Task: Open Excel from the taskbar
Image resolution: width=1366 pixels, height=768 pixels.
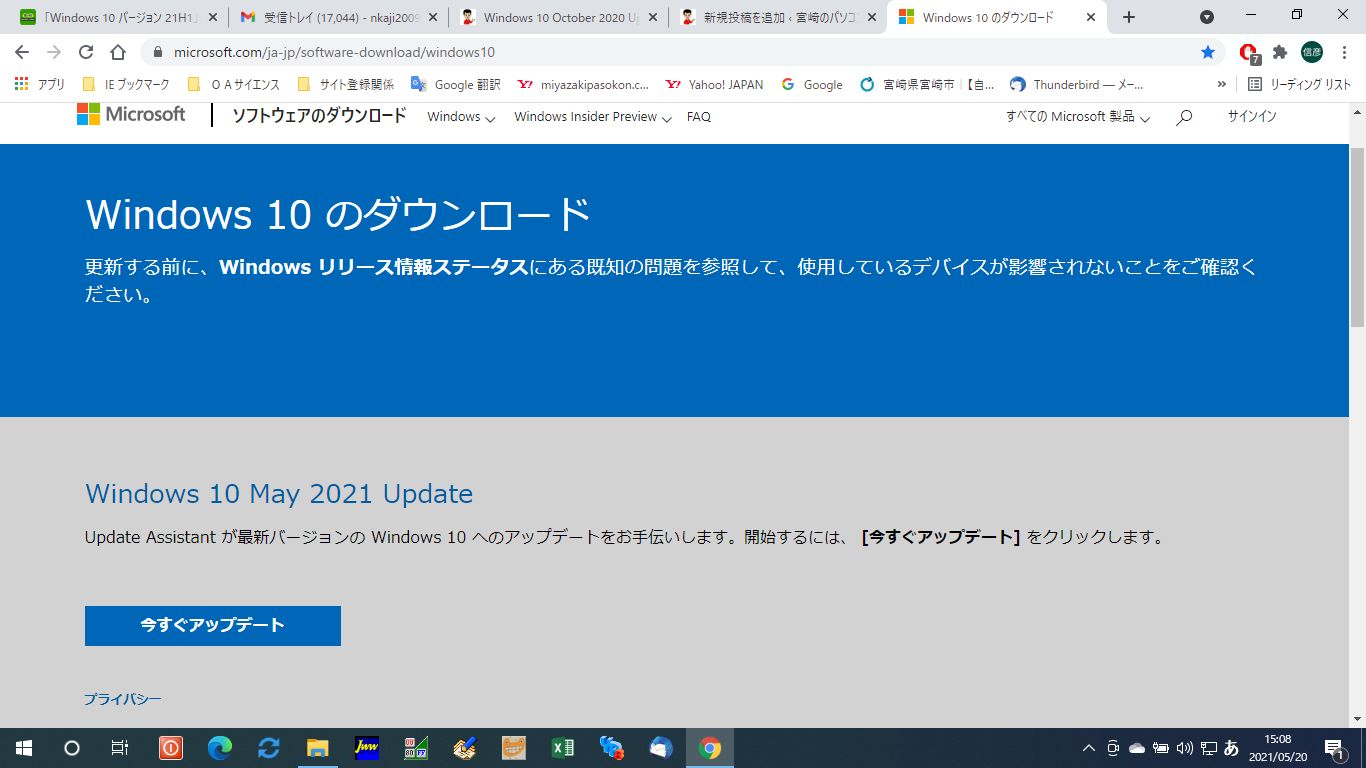Action: [563, 748]
